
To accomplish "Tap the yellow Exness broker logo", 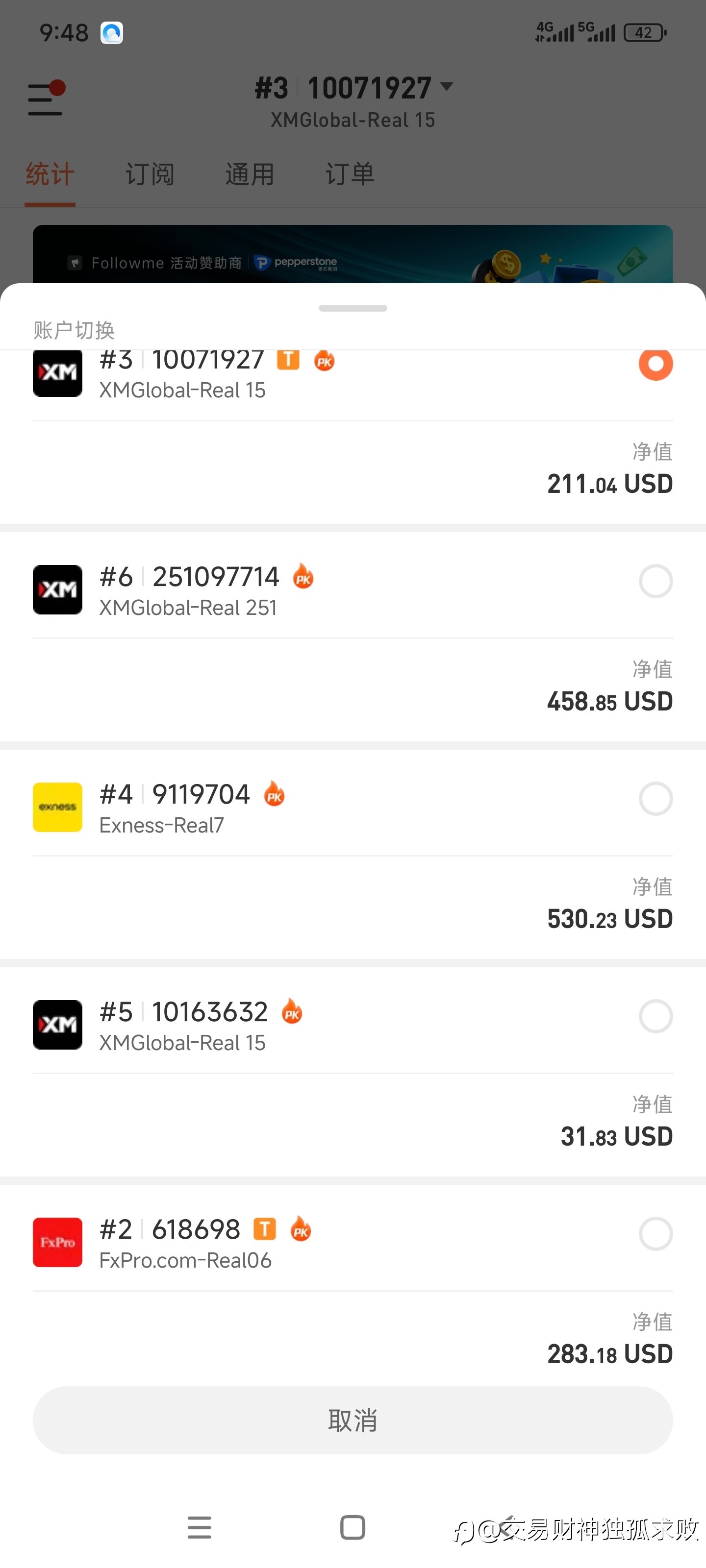I will click(x=57, y=807).
